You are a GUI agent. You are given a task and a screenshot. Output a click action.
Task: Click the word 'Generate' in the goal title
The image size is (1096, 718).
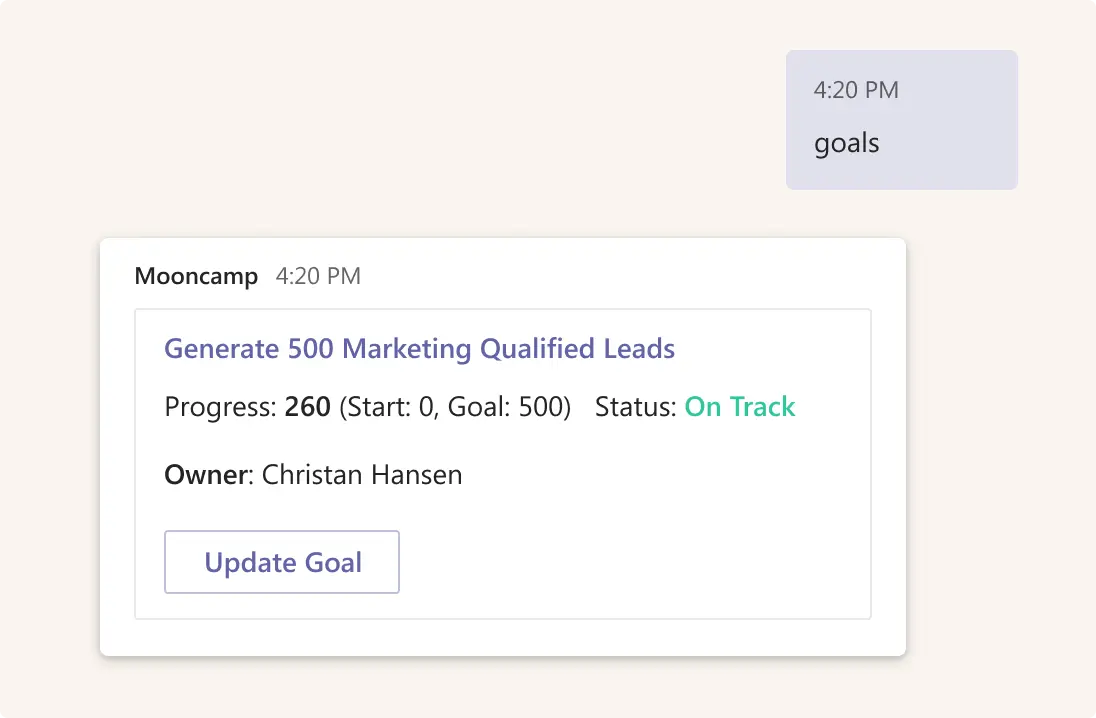pos(221,349)
